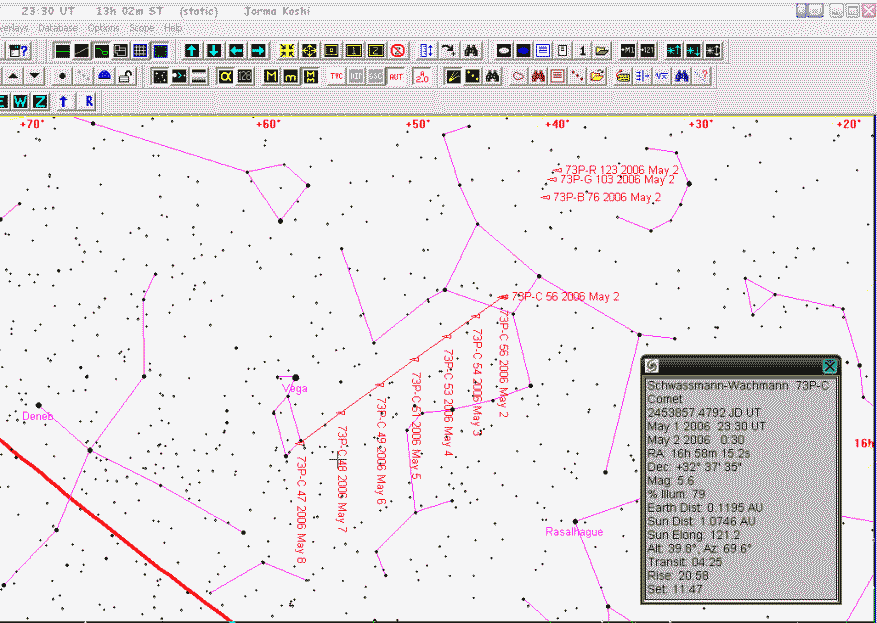This screenshot has height=623, width=877.
Task: Click the cyan pan-up arrow button
Action: 192,51
